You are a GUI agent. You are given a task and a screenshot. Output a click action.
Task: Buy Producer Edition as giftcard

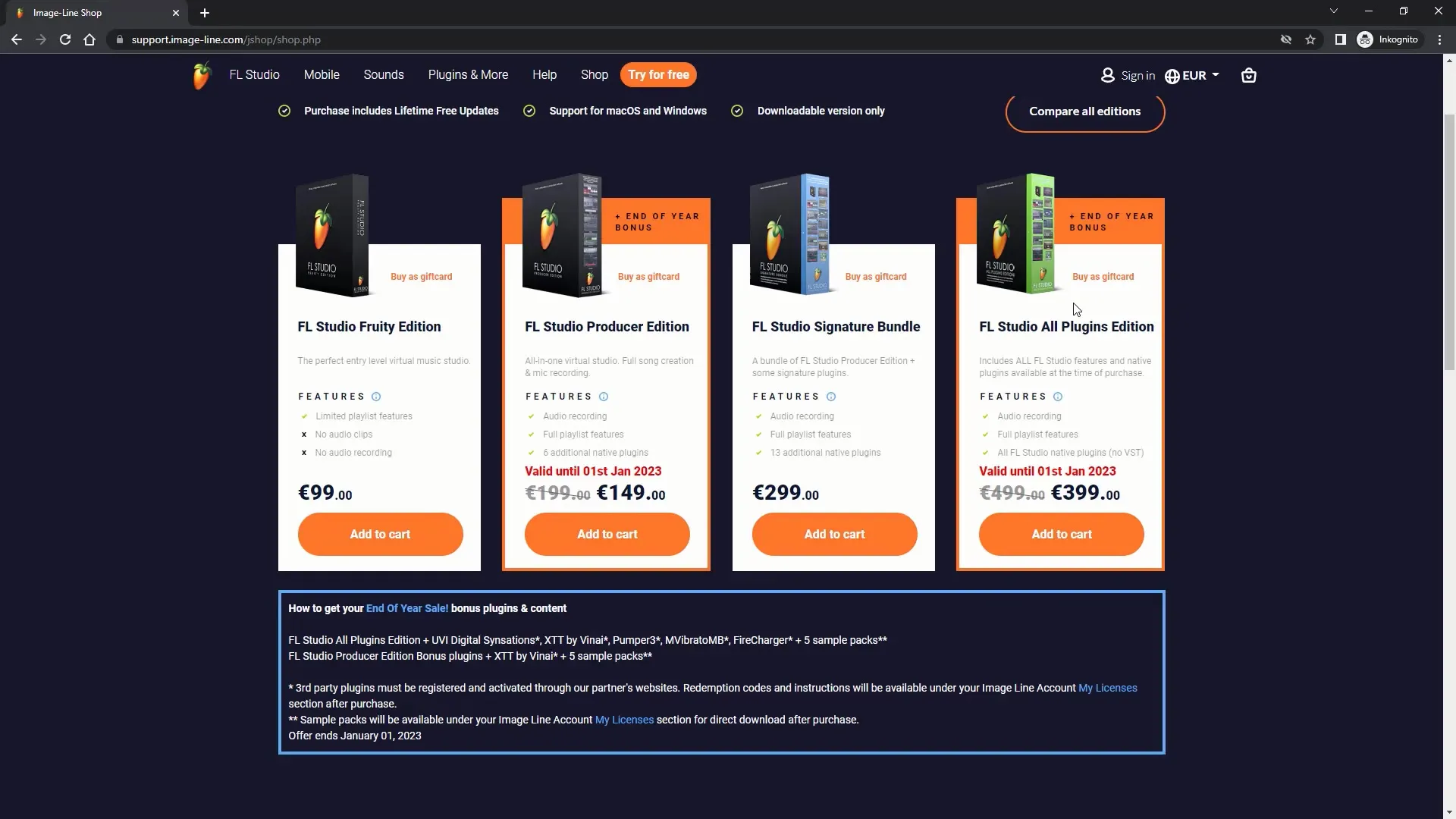coord(649,277)
